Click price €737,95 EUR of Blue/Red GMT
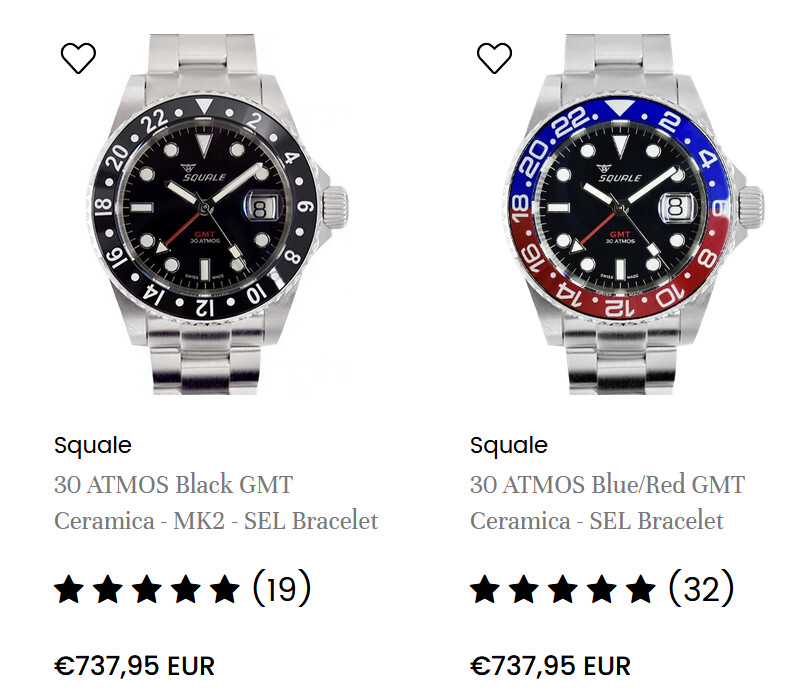The image size is (807, 697). [x=550, y=666]
